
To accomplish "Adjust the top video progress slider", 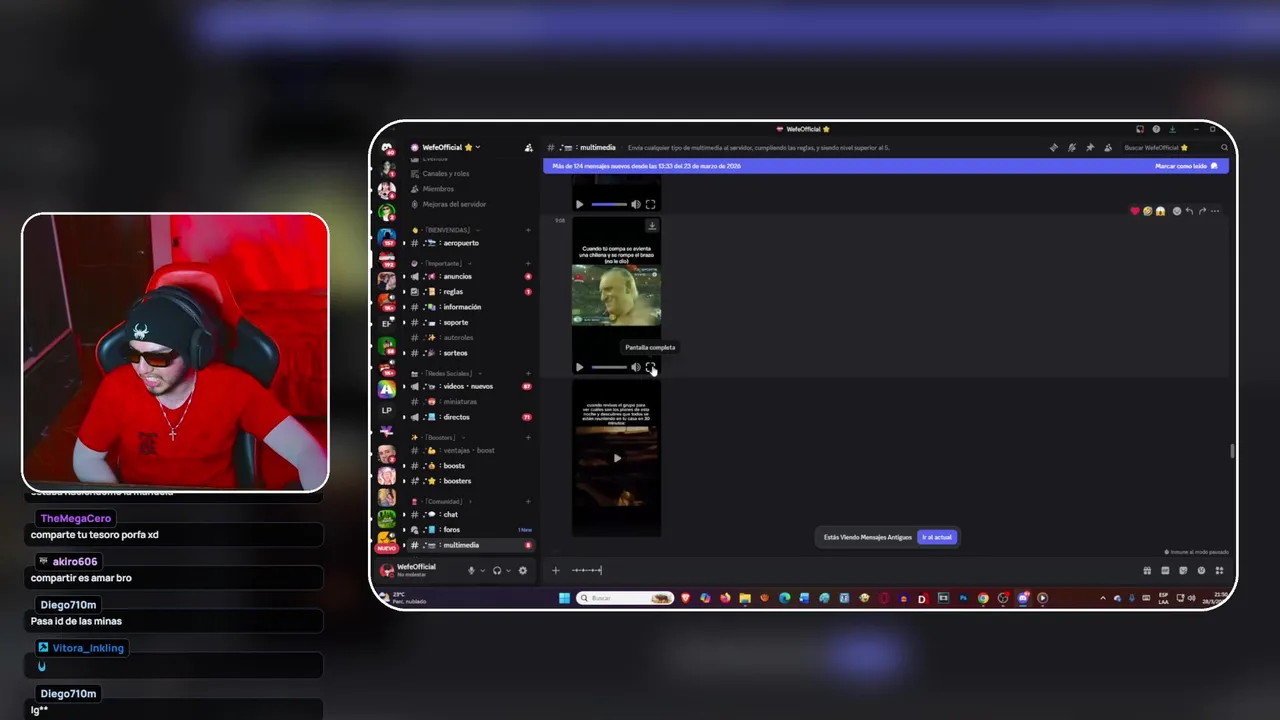I will point(609,204).
